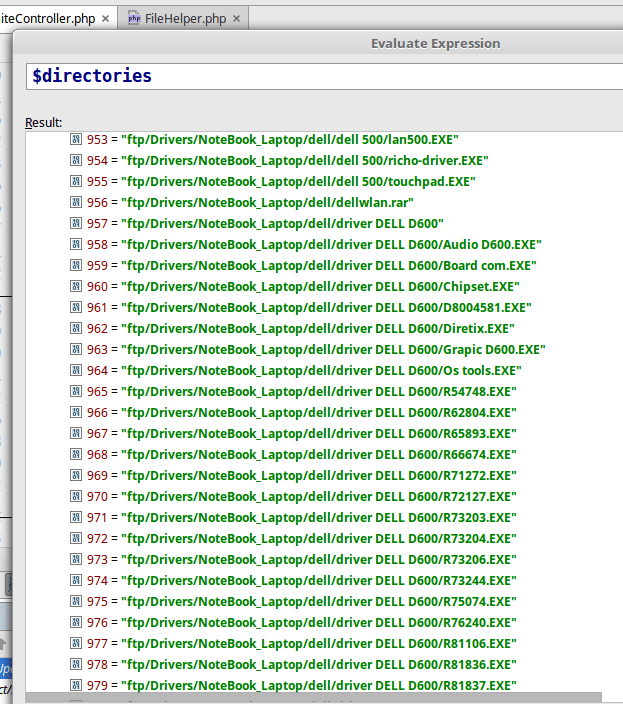The width and height of the screenshot is (623, 704).
Task: Select result row 978 R81836.EXE
Action: coord(293,665)
